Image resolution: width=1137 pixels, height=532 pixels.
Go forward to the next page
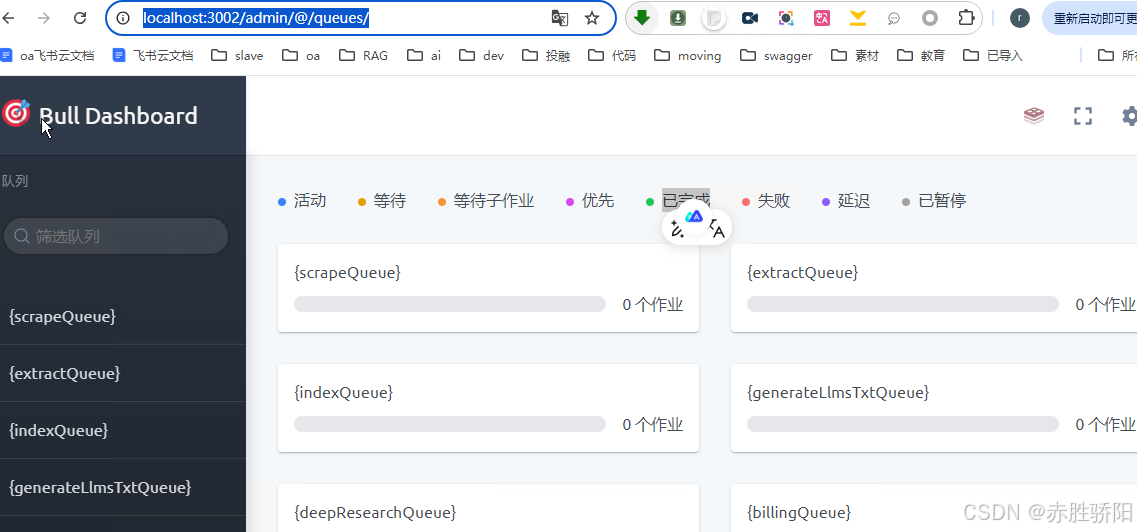point(44,18)
